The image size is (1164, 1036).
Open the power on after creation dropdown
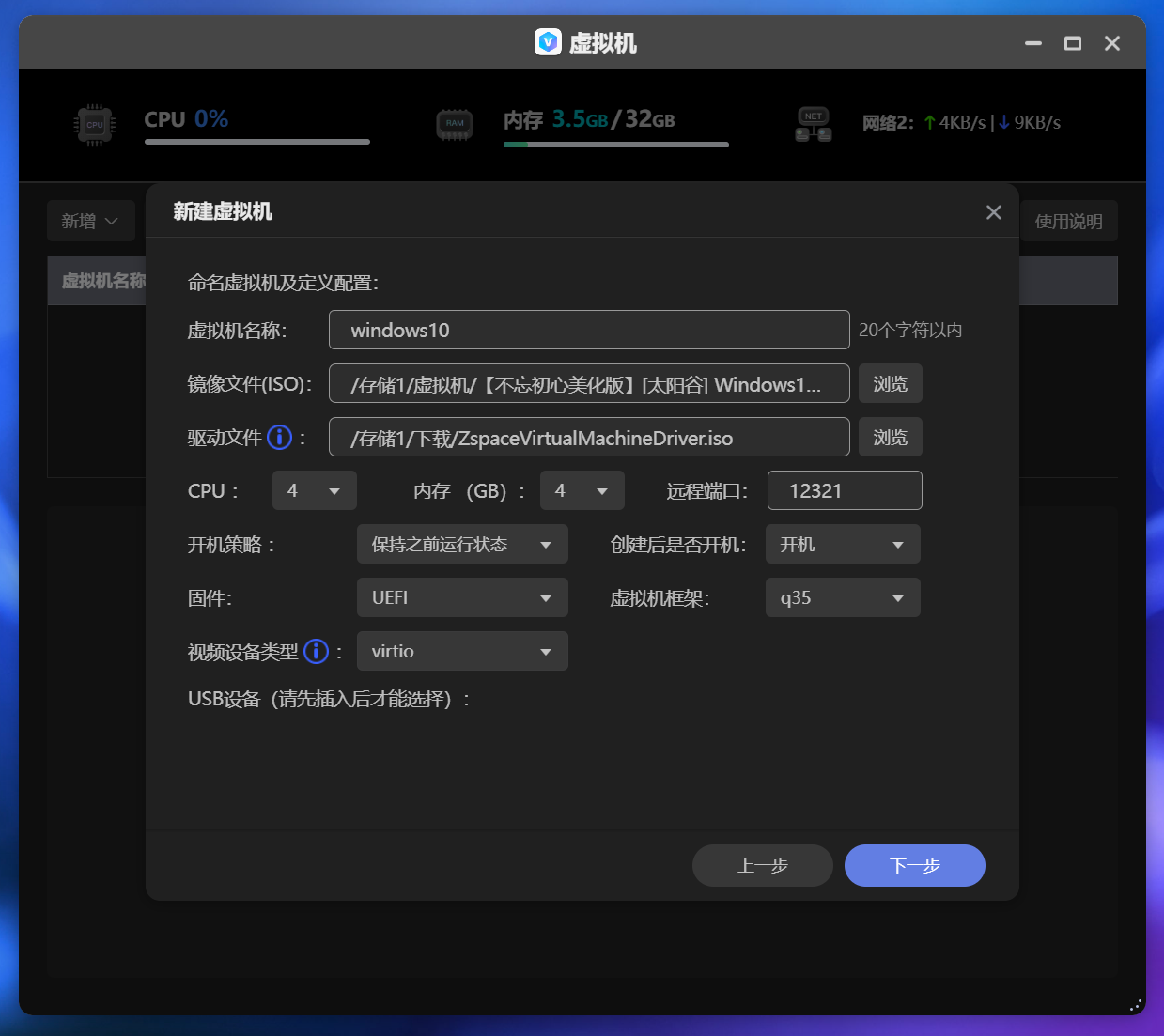point(843,544)
